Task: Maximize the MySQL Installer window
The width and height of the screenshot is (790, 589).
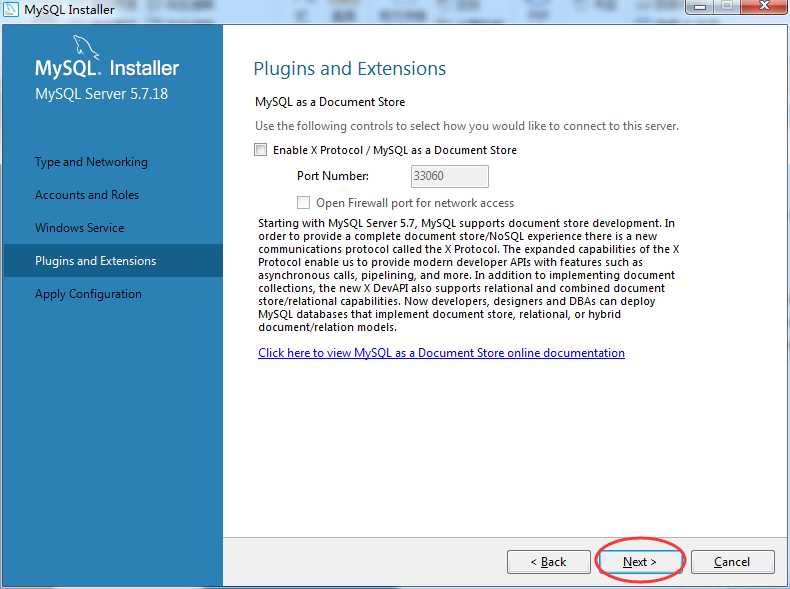Action: 728,7
